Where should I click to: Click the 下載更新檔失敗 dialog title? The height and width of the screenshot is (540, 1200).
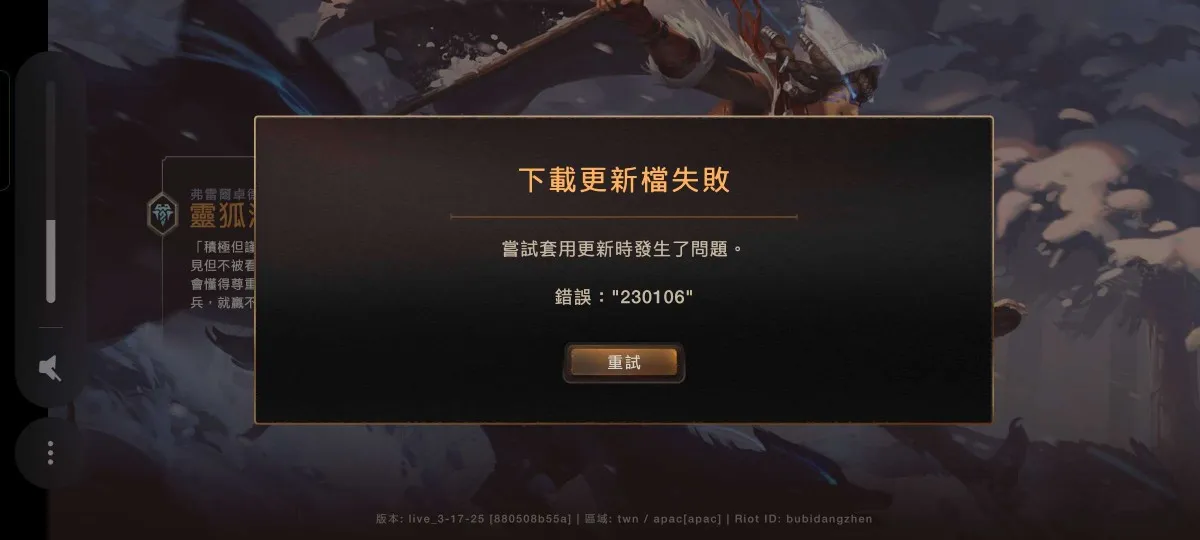624,180
